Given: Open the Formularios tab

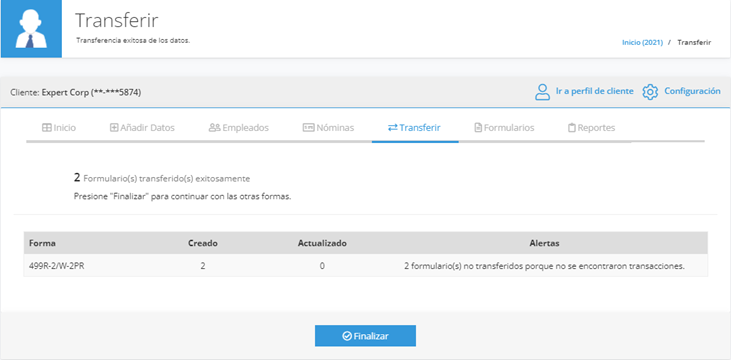Looking at the screenshot, I should pos(504,128).
